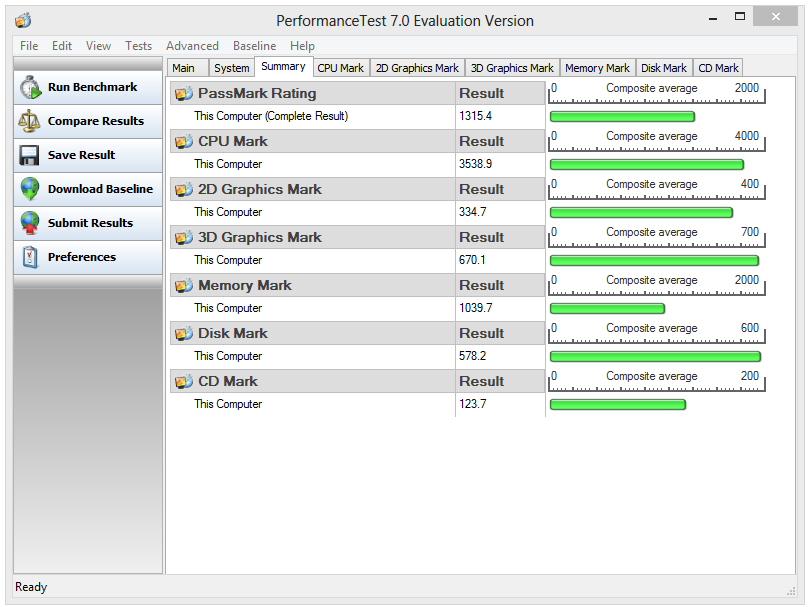Click the Disk Mark section icon
The image size is (808, 607).
[x=183, y=333]
